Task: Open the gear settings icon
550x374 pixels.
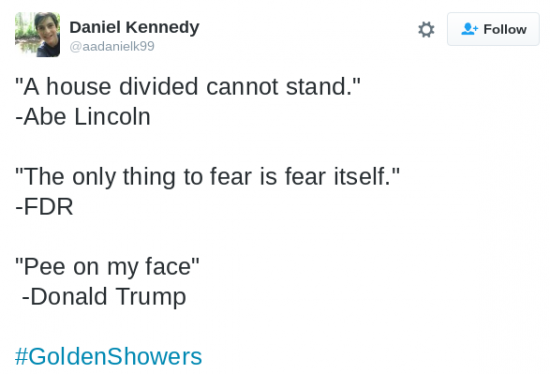Action: [x=426, y=29]
